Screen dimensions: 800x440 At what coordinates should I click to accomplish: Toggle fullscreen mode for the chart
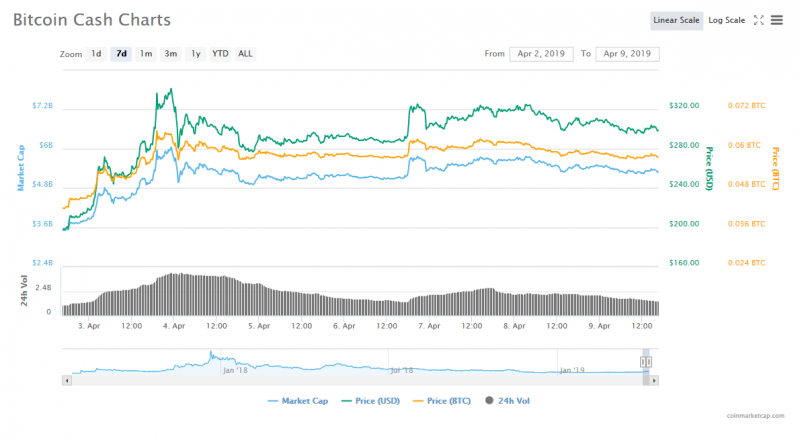(x=759, y=20)
